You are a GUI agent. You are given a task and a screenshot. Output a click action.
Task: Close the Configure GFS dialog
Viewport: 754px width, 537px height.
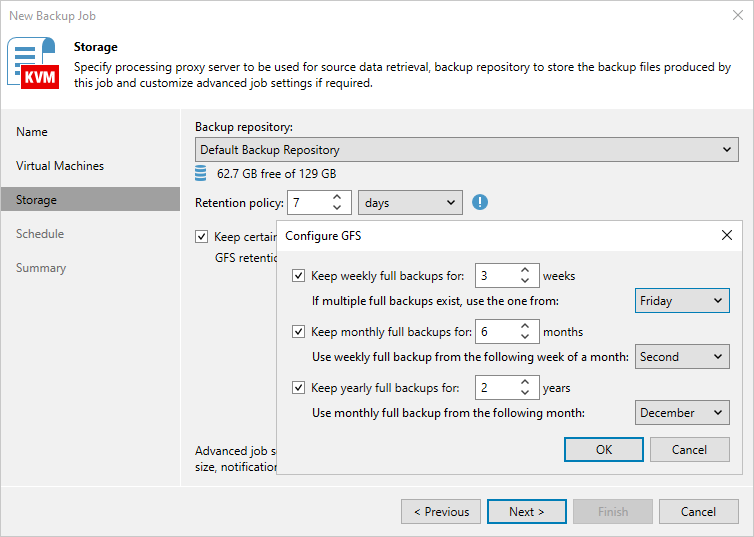[727, 236]
